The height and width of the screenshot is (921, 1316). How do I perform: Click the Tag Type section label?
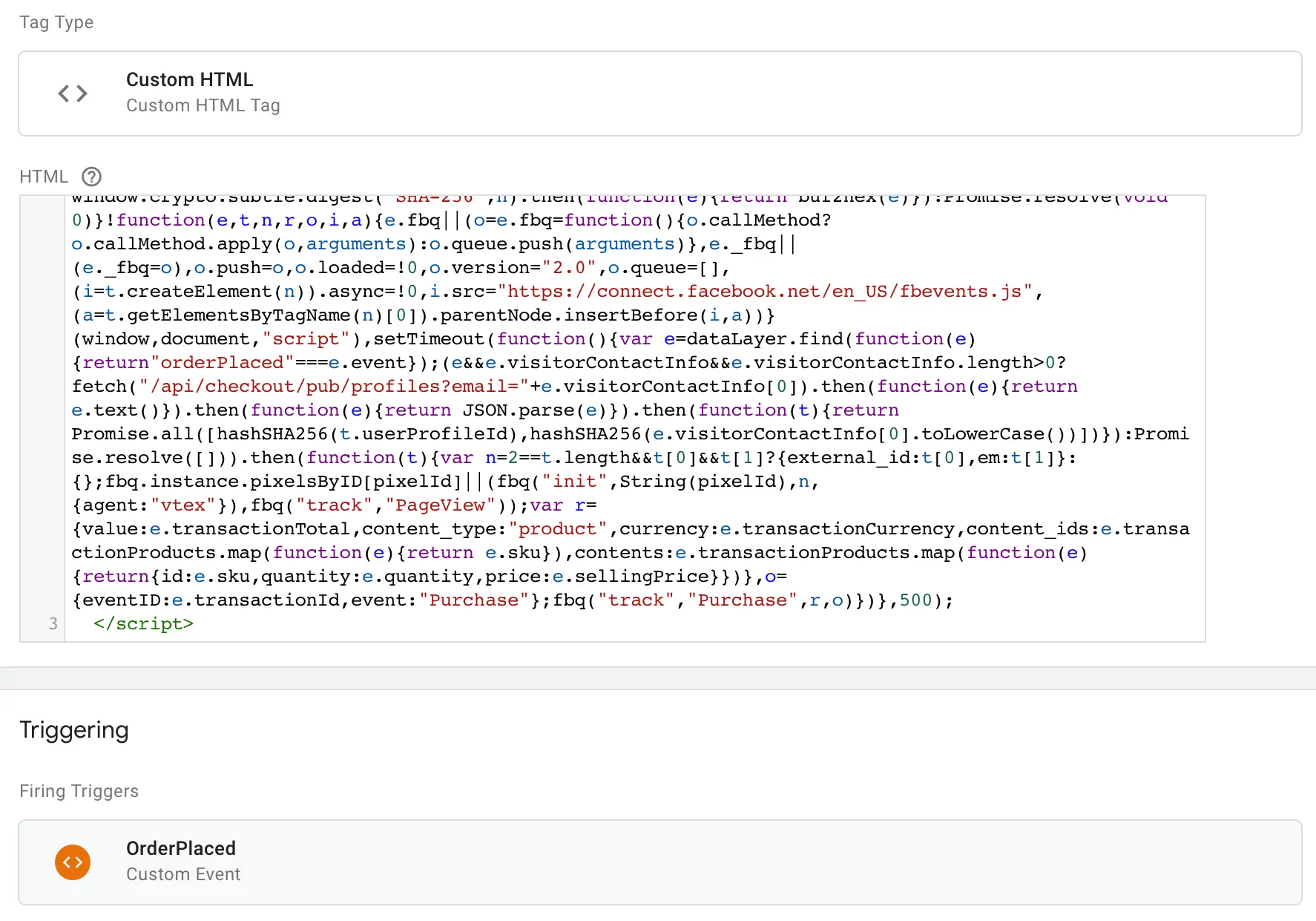click(56, 22)
